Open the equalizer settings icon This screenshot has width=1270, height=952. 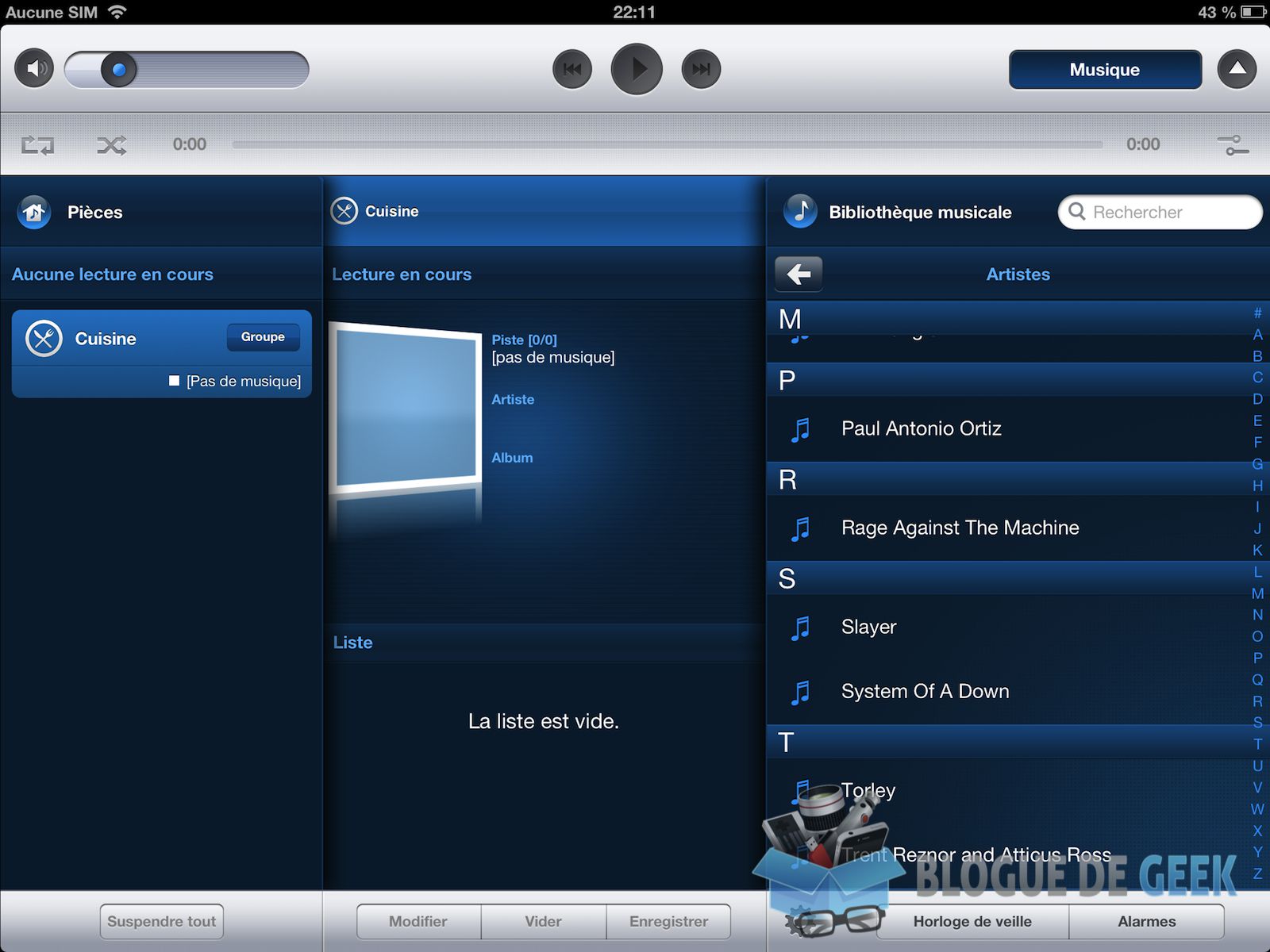(x=1233, y=145)
